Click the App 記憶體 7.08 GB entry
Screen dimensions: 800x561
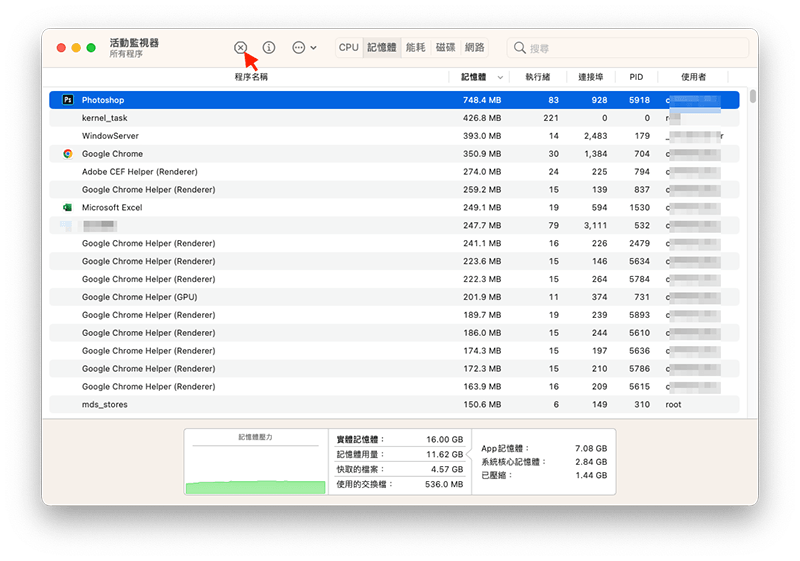pyautogui.click(x=544, y=448)
